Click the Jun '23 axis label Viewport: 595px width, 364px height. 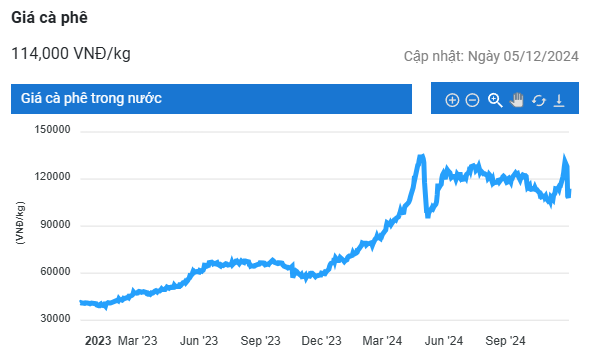(199, 340)
